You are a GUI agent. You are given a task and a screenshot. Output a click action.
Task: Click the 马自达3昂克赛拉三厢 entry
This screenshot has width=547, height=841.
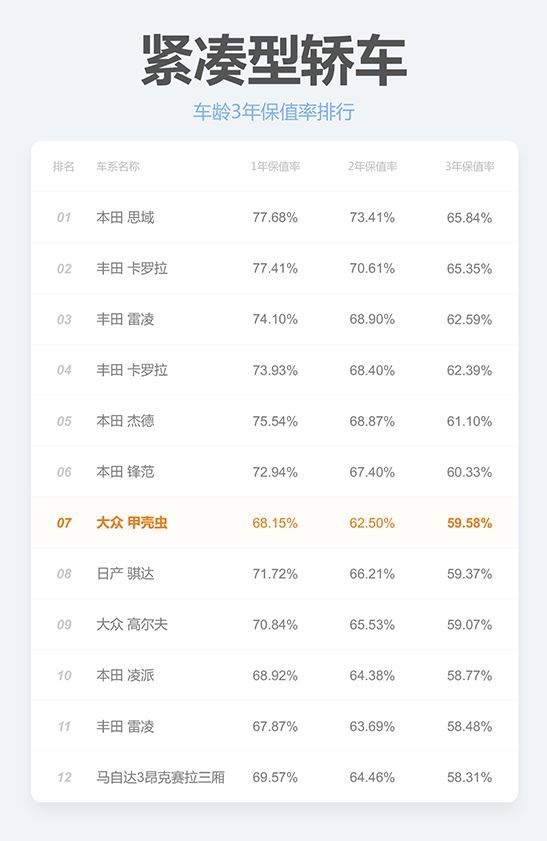[x=160, y=777]
